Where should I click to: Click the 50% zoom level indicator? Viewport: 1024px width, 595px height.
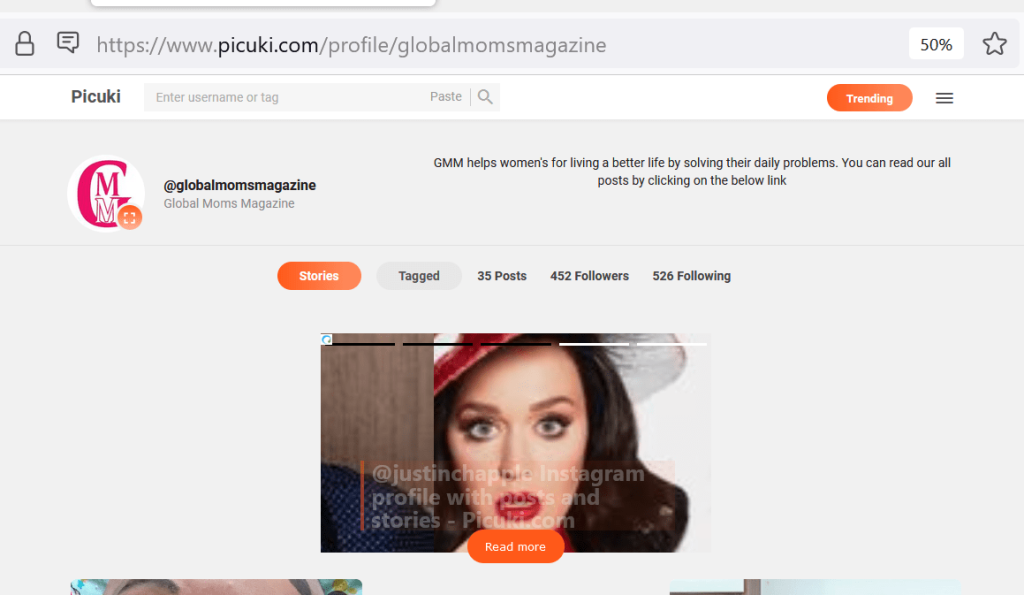tap(936, 44)
